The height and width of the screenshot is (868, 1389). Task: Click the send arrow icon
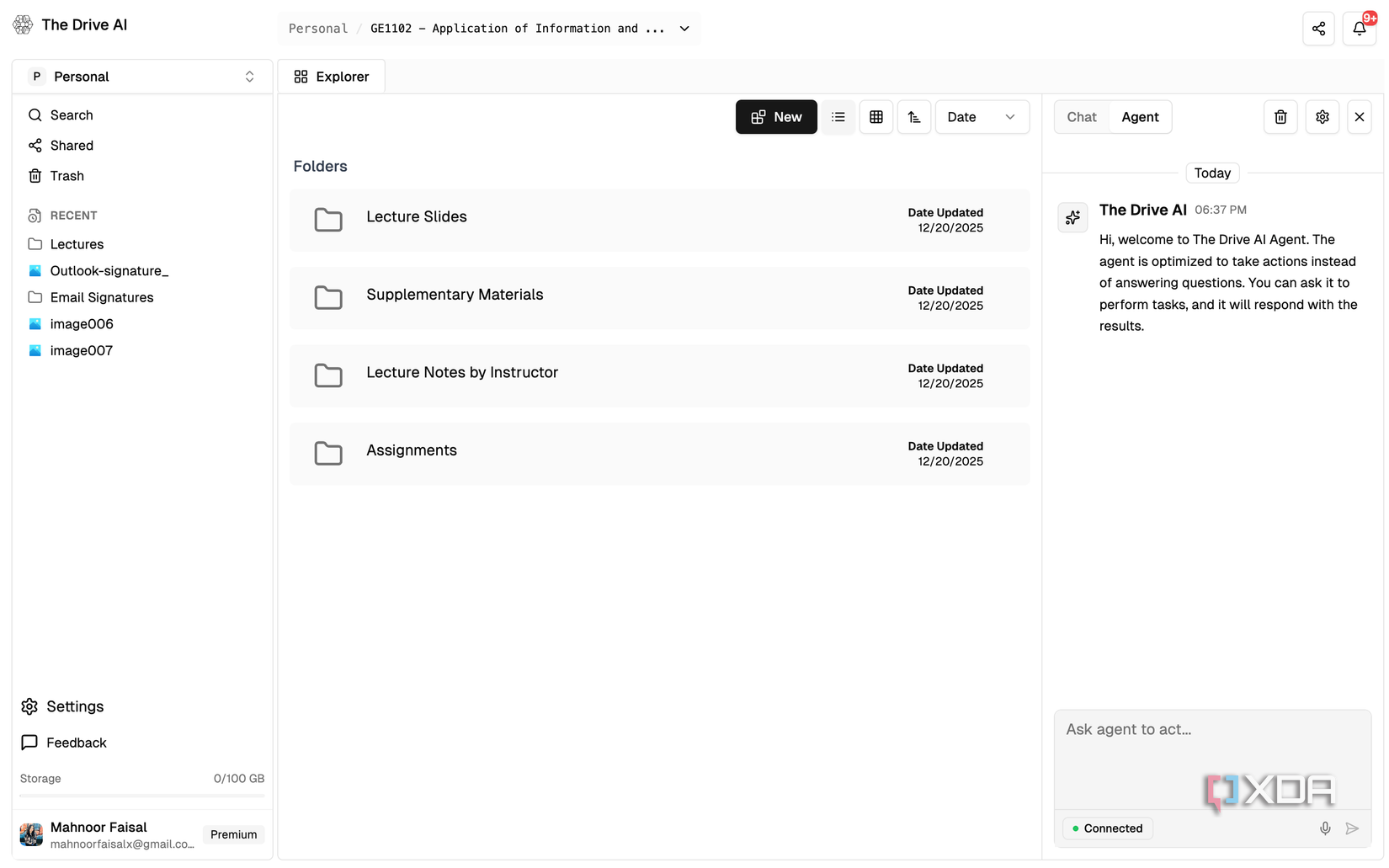point(1352,828)
